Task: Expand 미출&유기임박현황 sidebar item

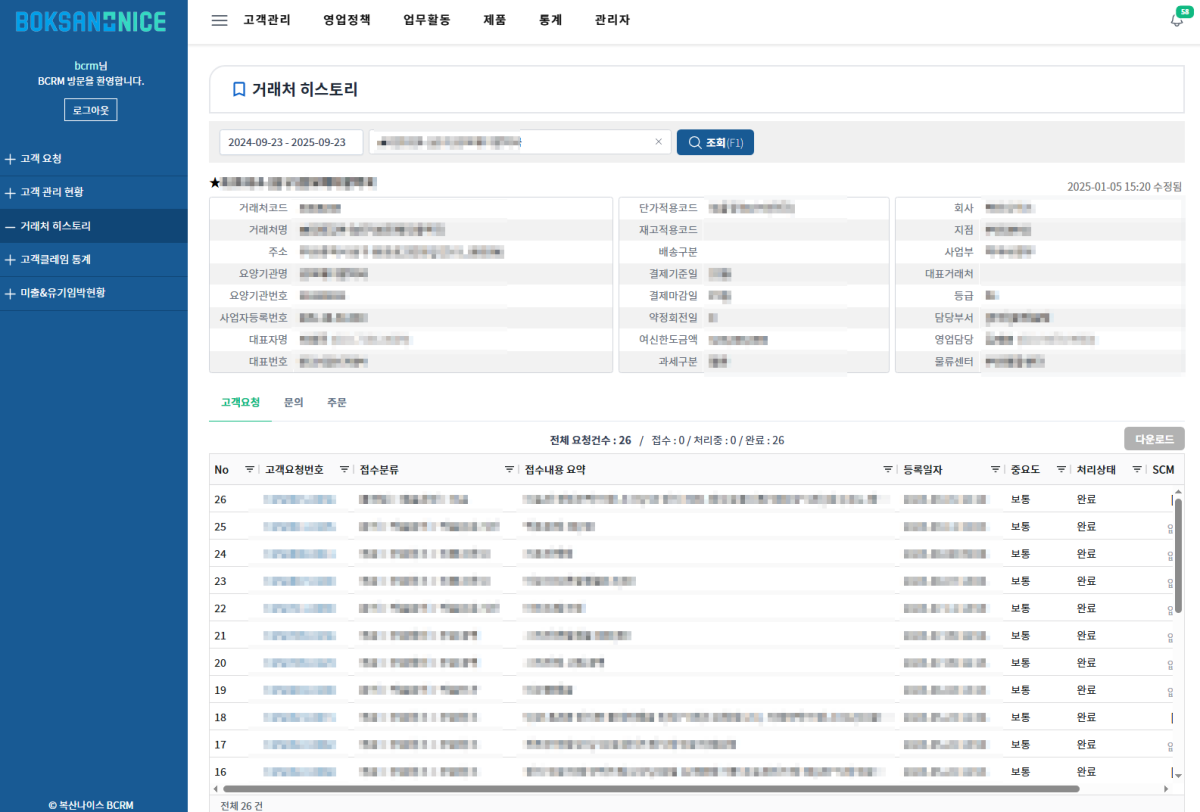Action: (61, 293)
